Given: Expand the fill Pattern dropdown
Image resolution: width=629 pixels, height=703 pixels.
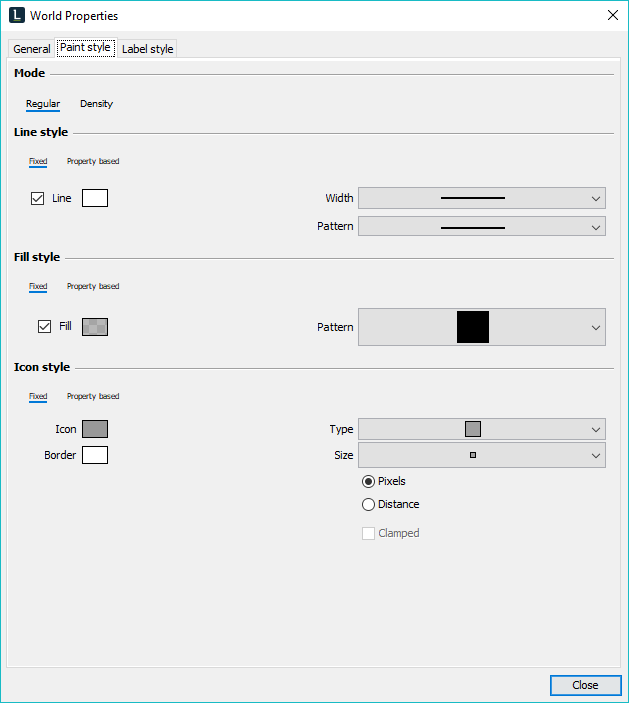Looking at the screenshot, I should (481, 327).
